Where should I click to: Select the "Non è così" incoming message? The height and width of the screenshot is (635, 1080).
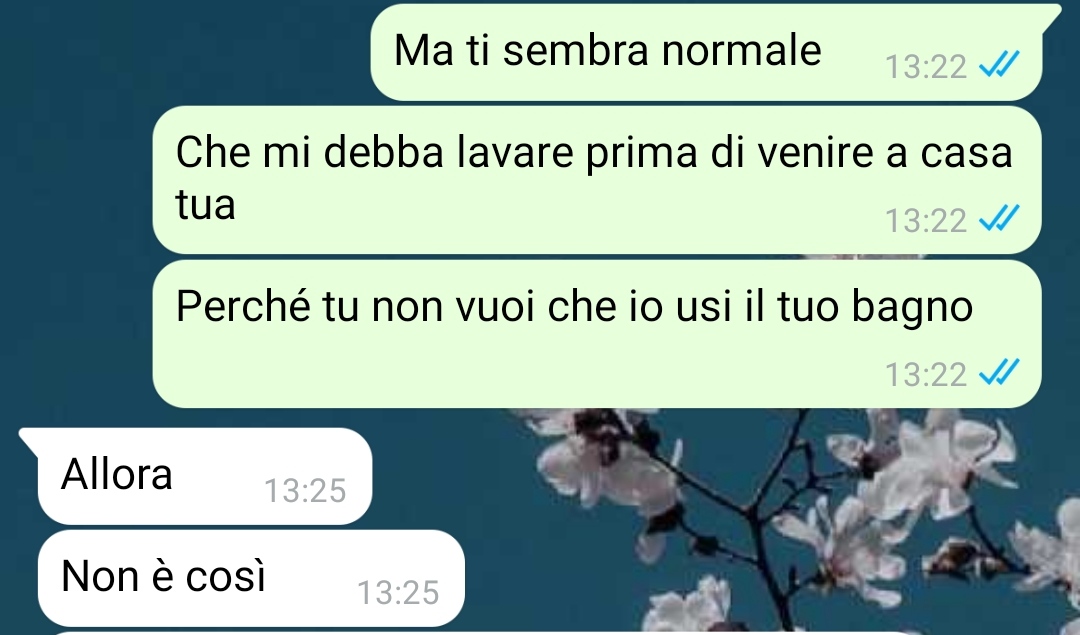tap(251, 578)
